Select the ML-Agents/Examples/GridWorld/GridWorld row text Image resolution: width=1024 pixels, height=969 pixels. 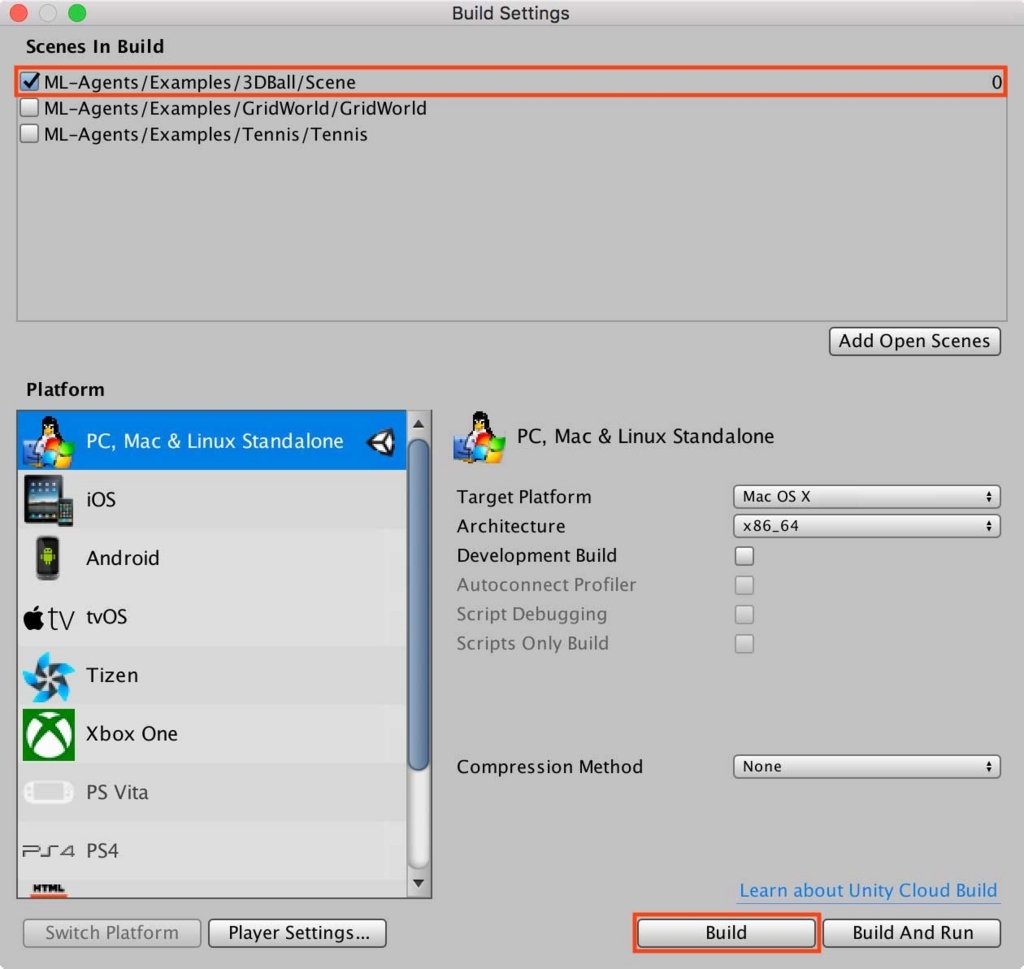point(235,108)
